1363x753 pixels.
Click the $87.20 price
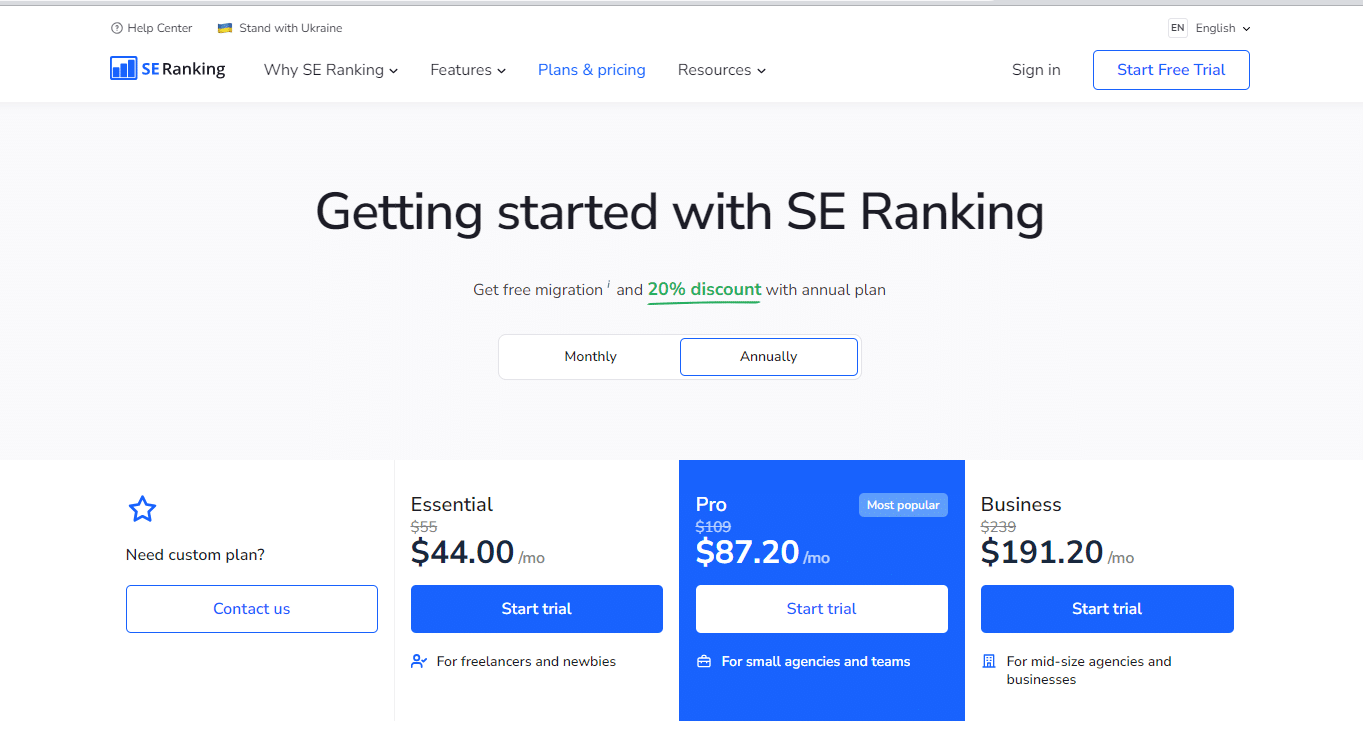click(x=748, y=552)
